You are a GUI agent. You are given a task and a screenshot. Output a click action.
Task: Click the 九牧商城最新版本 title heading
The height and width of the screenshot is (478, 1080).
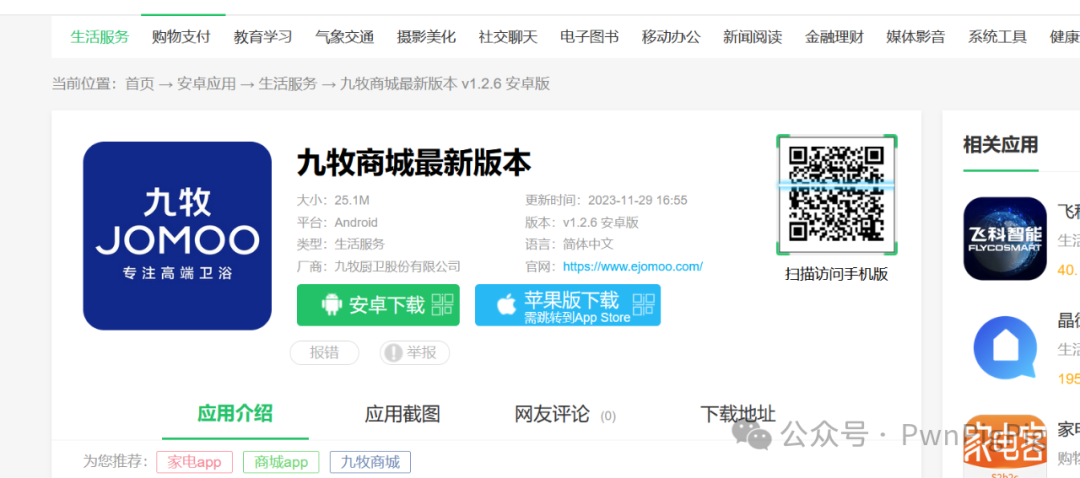(x=414, y=163)
